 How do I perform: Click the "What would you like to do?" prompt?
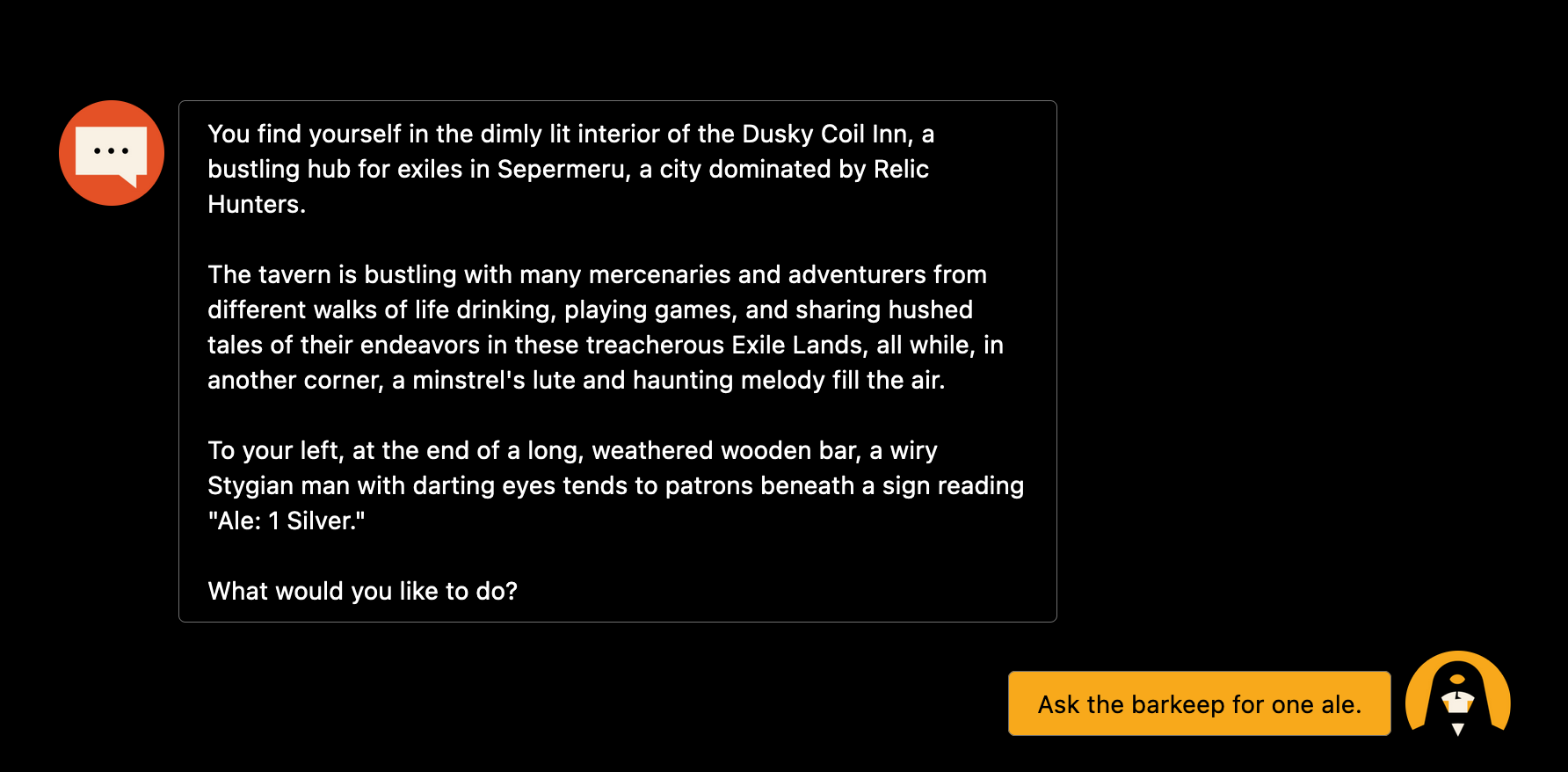(362, 591)
